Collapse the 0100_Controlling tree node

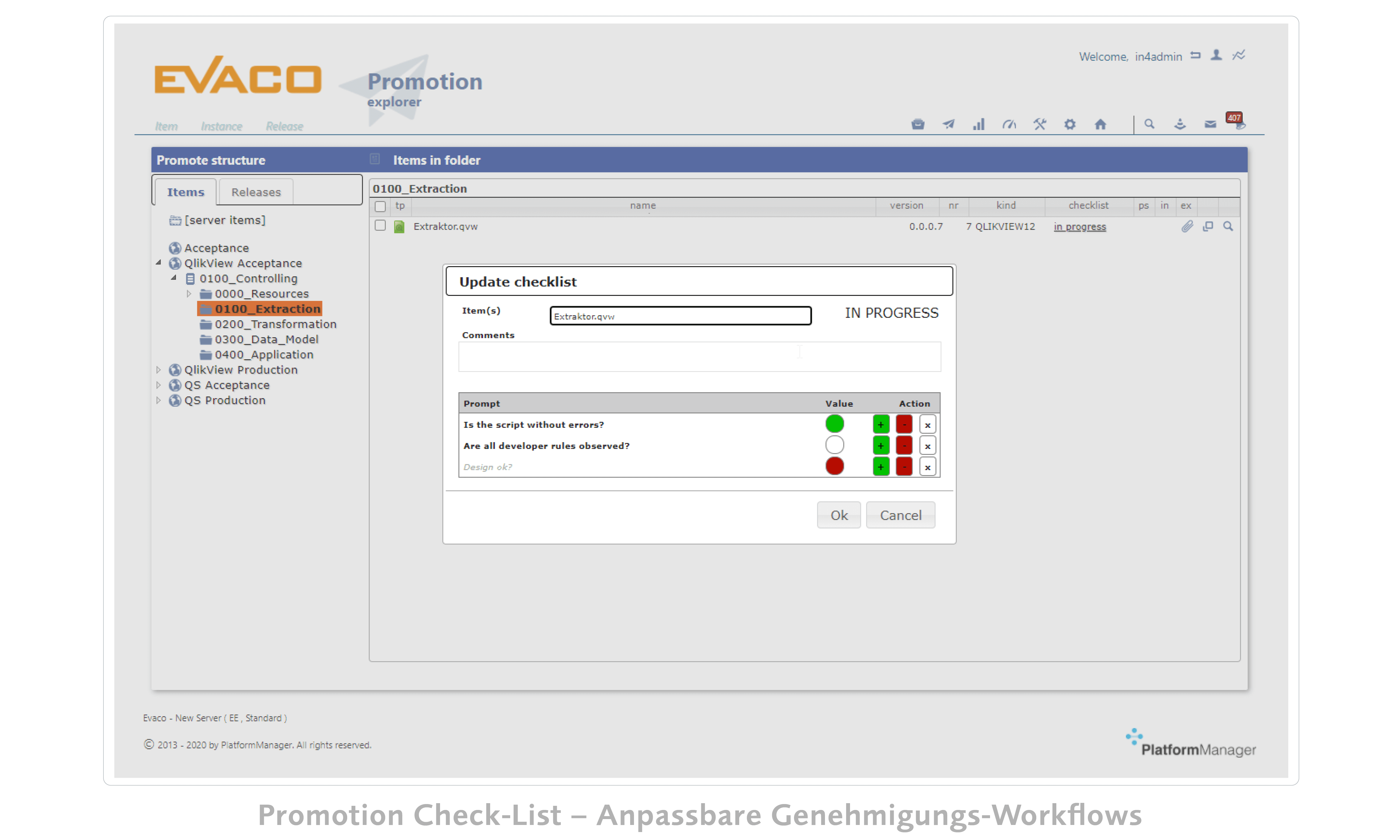[x=174, y=278]
